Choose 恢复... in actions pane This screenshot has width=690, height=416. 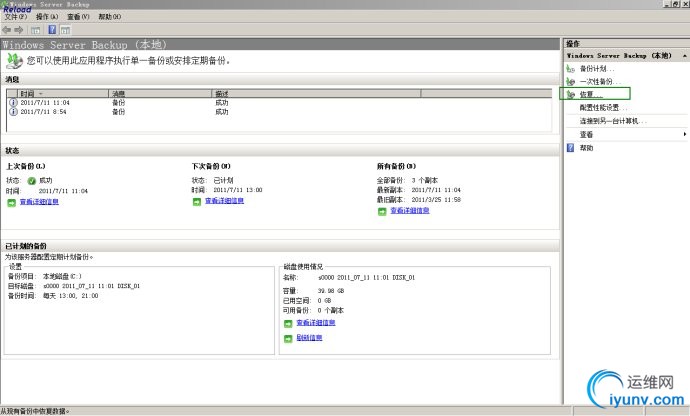pos(591,94)
